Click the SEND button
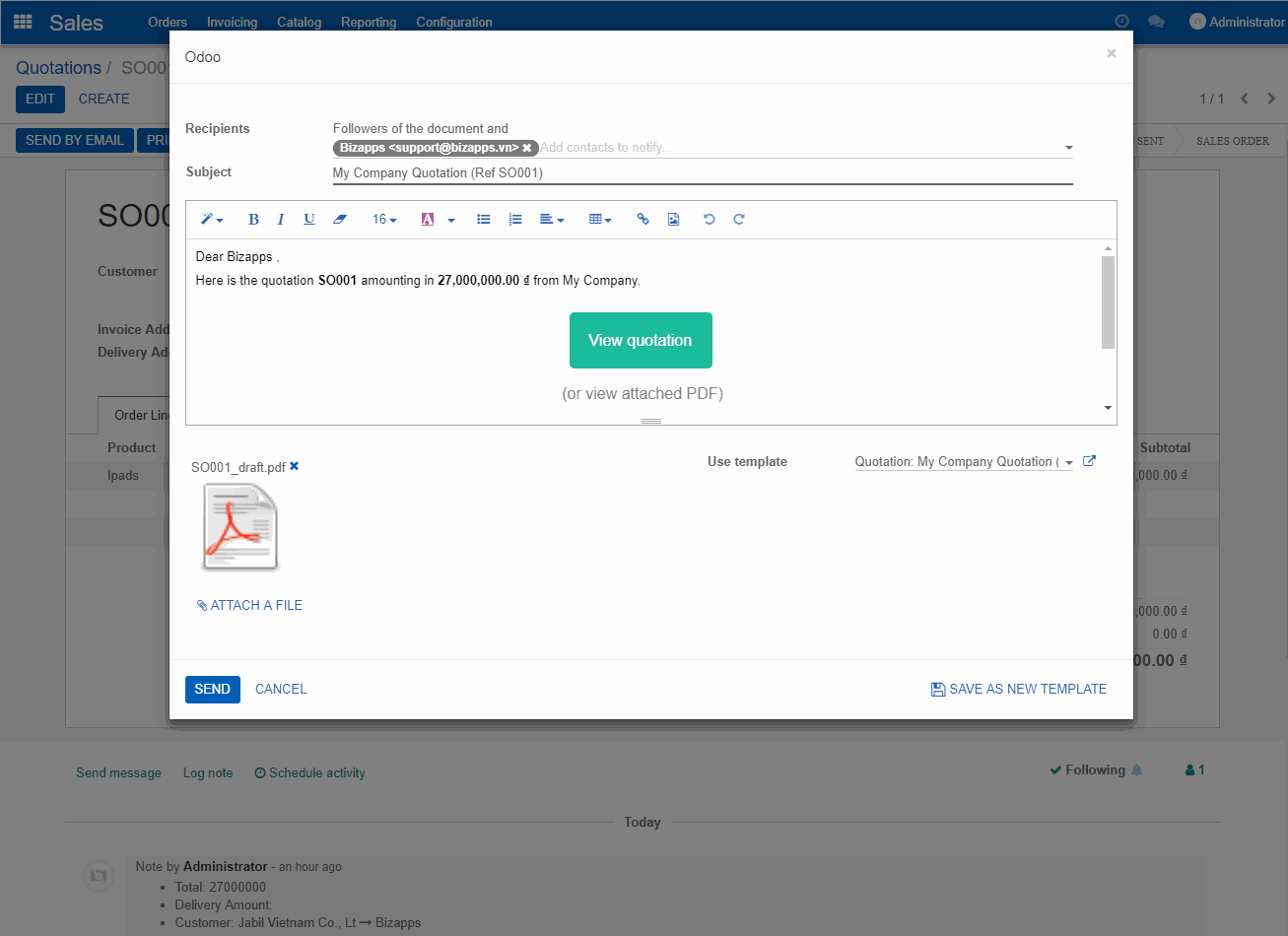1288x936 pixels. point(212,689)
